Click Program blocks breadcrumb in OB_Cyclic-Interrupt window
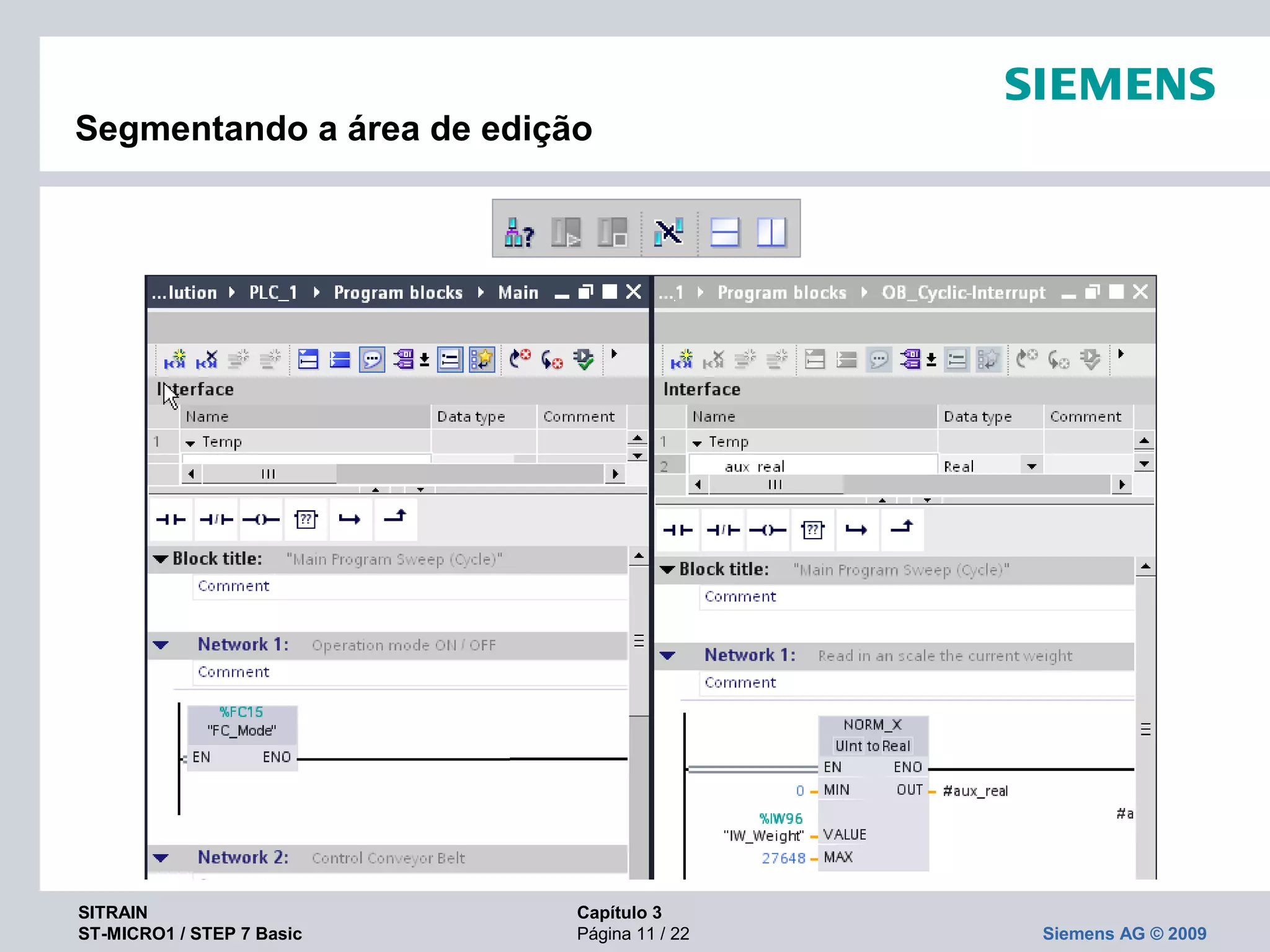1270x952 pixels. pyautogui.click(x=782, y=293)
